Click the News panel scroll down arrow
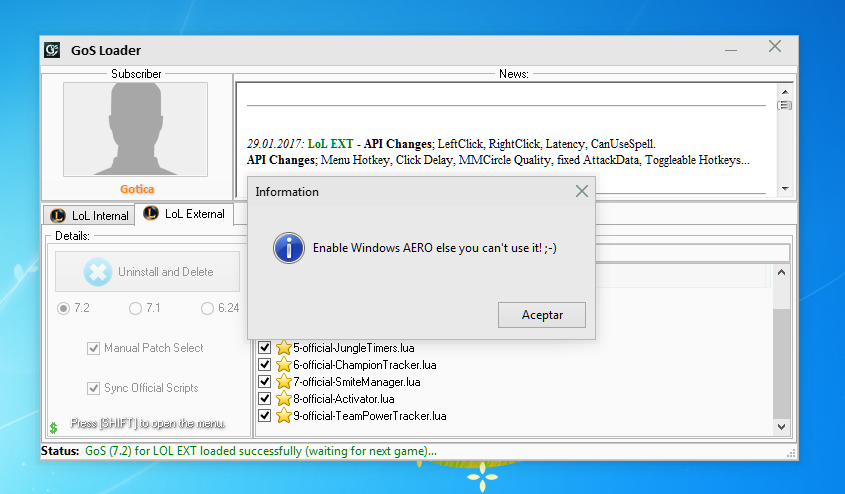This screenshot has width=845, height=494. [x=785, y=189]
